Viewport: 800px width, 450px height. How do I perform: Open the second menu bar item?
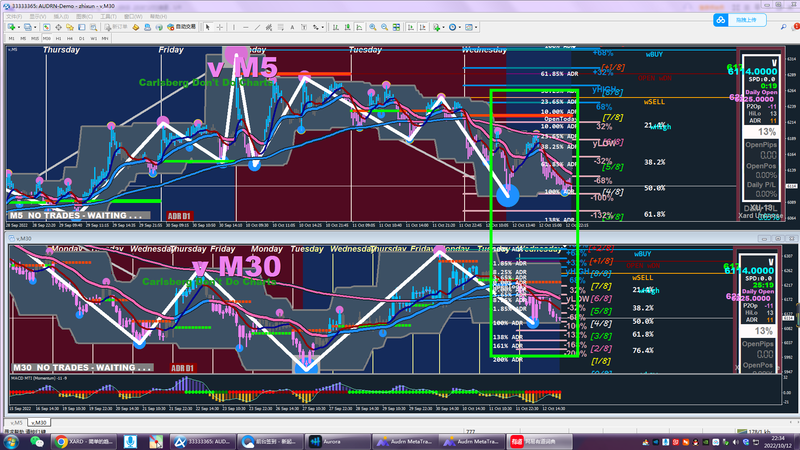pyautogui.click(x=38, y=16)
